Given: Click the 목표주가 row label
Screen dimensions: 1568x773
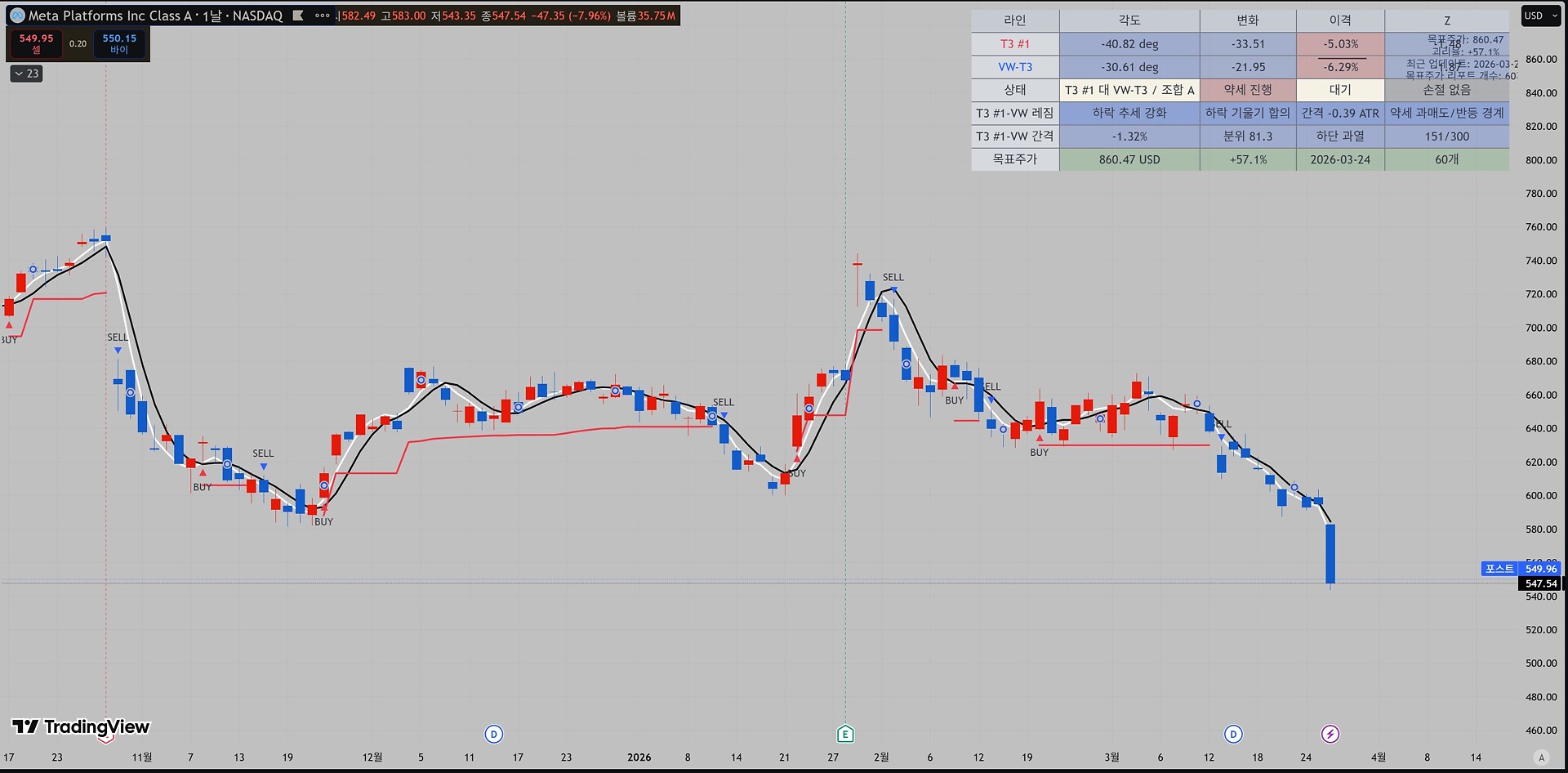Looking at the screenshot, I should coord(1015,159).
